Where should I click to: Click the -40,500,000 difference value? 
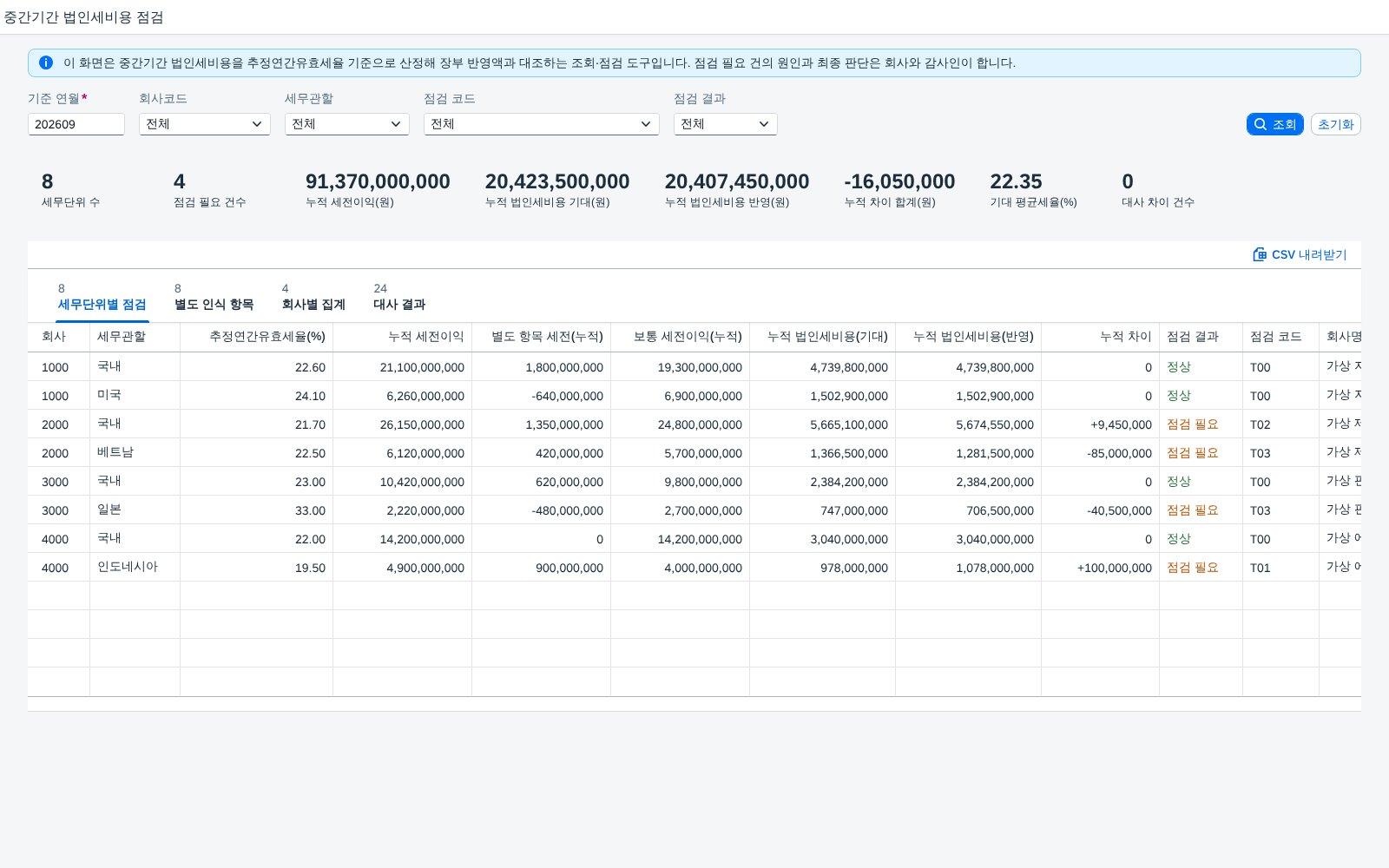coord(1120,510)
